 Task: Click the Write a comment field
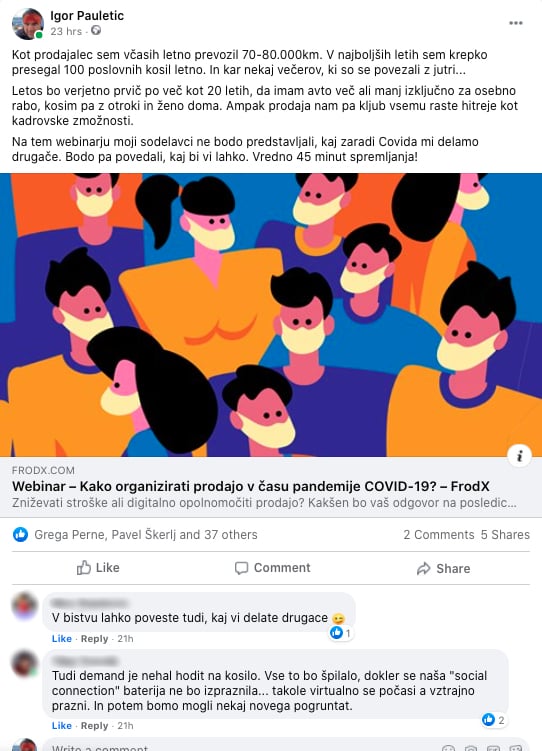click(x=239, y=746)
